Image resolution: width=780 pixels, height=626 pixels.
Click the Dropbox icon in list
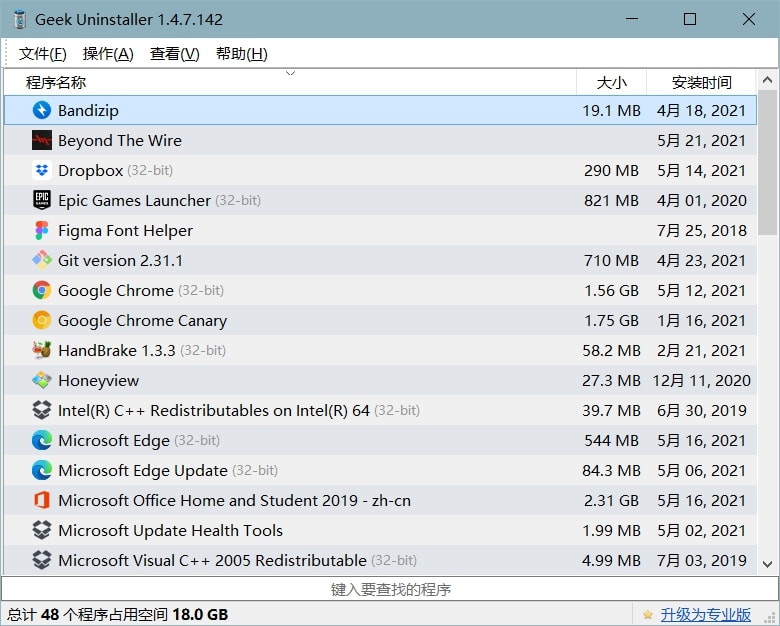(42, 170)
